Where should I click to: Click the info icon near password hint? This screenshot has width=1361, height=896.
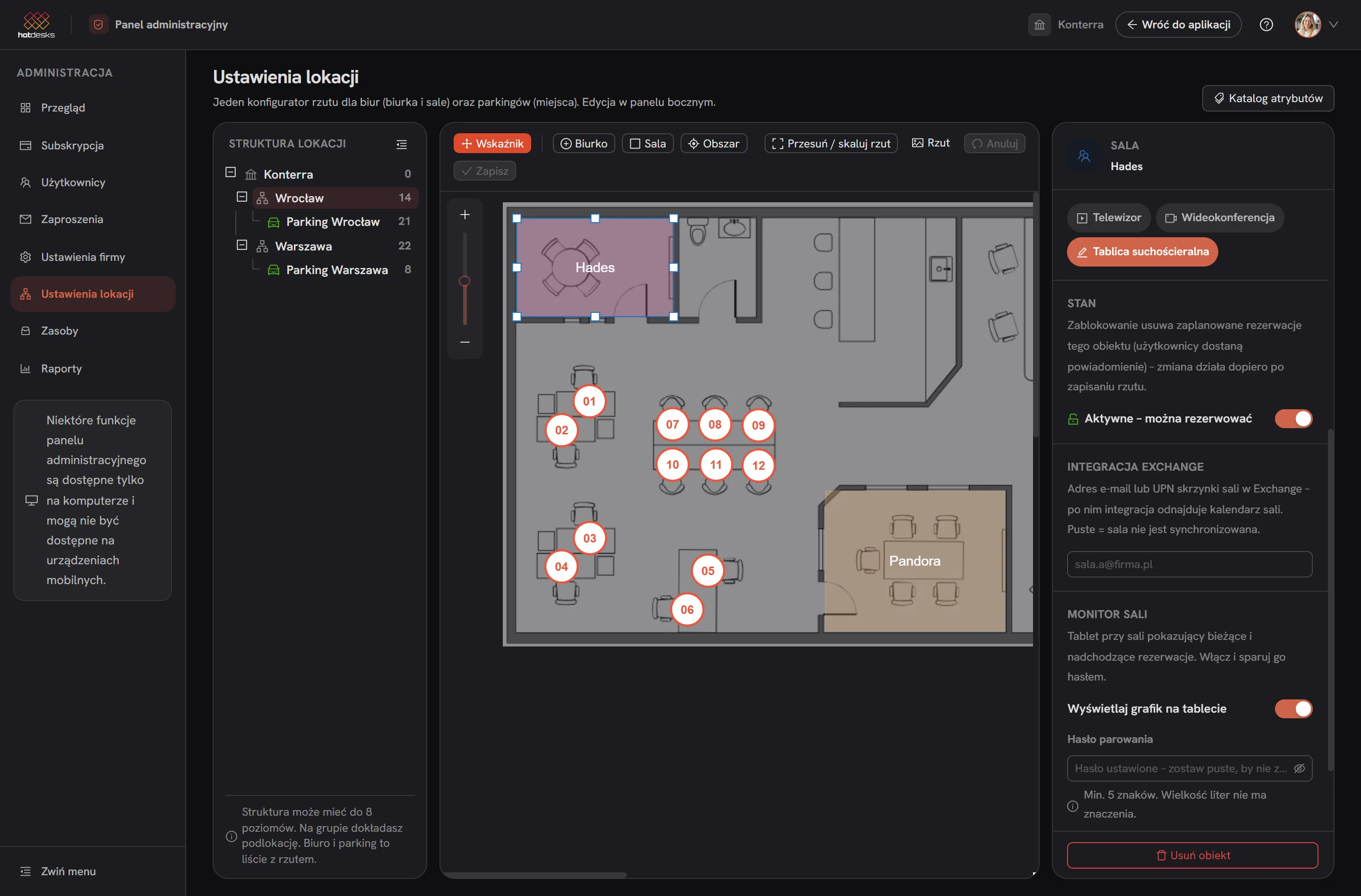pos(1073,806)
